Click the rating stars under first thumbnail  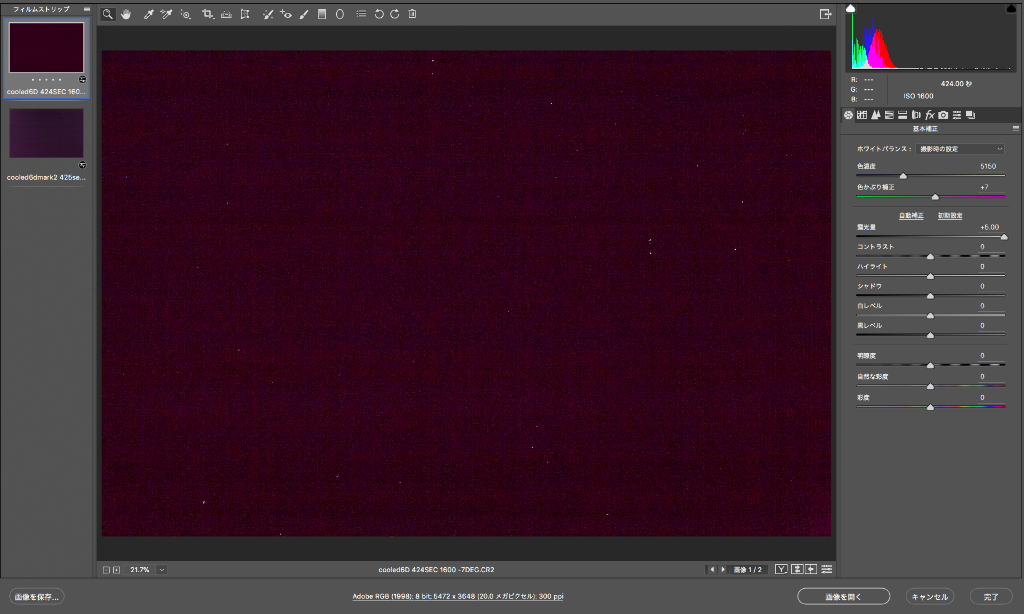coord(46,80)
